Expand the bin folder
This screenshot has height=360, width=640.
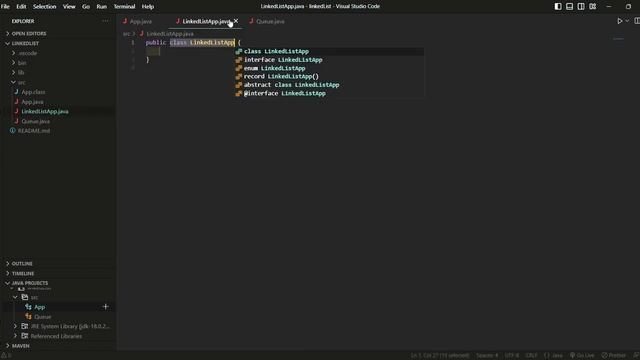(22, 63)
